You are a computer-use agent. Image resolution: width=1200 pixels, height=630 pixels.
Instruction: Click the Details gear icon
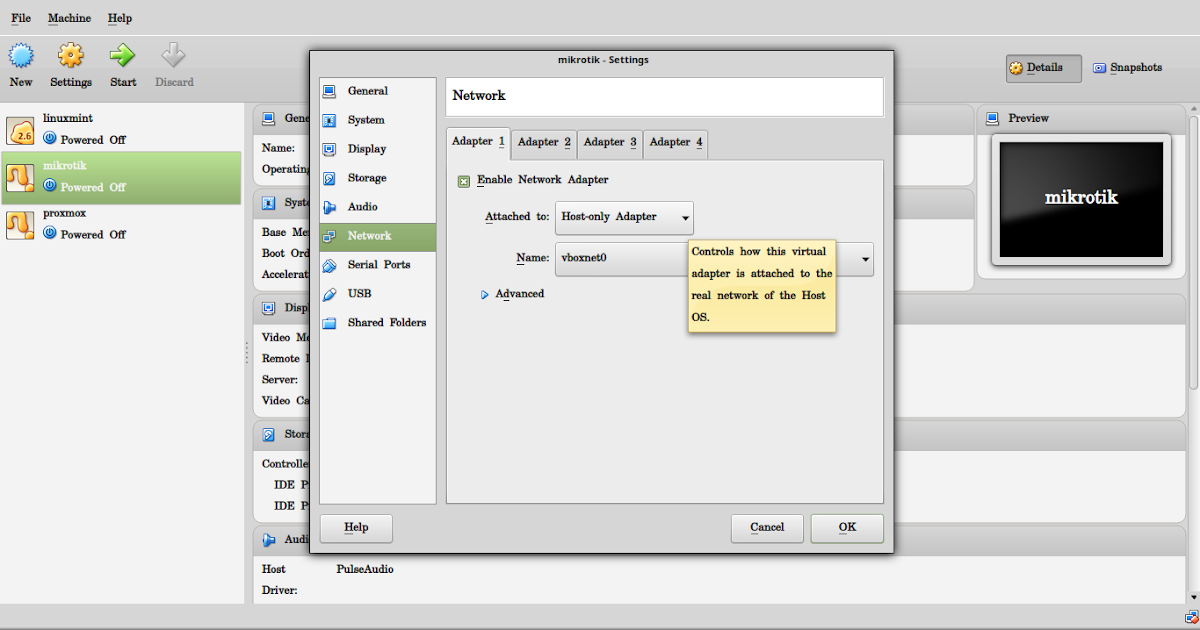1016,68
